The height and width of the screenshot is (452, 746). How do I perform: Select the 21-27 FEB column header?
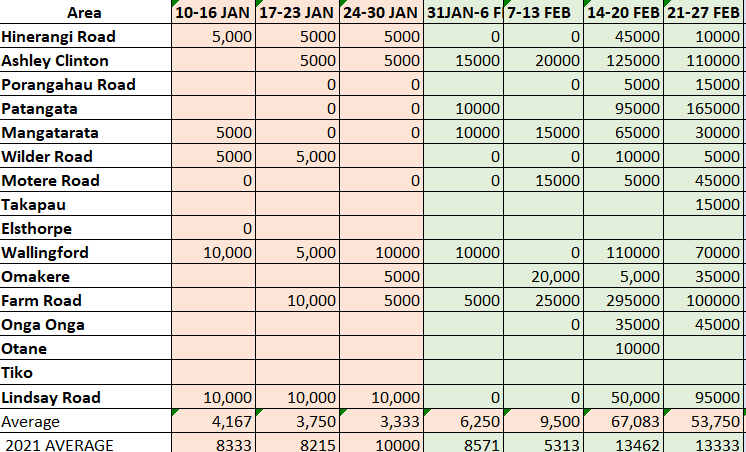705,12
